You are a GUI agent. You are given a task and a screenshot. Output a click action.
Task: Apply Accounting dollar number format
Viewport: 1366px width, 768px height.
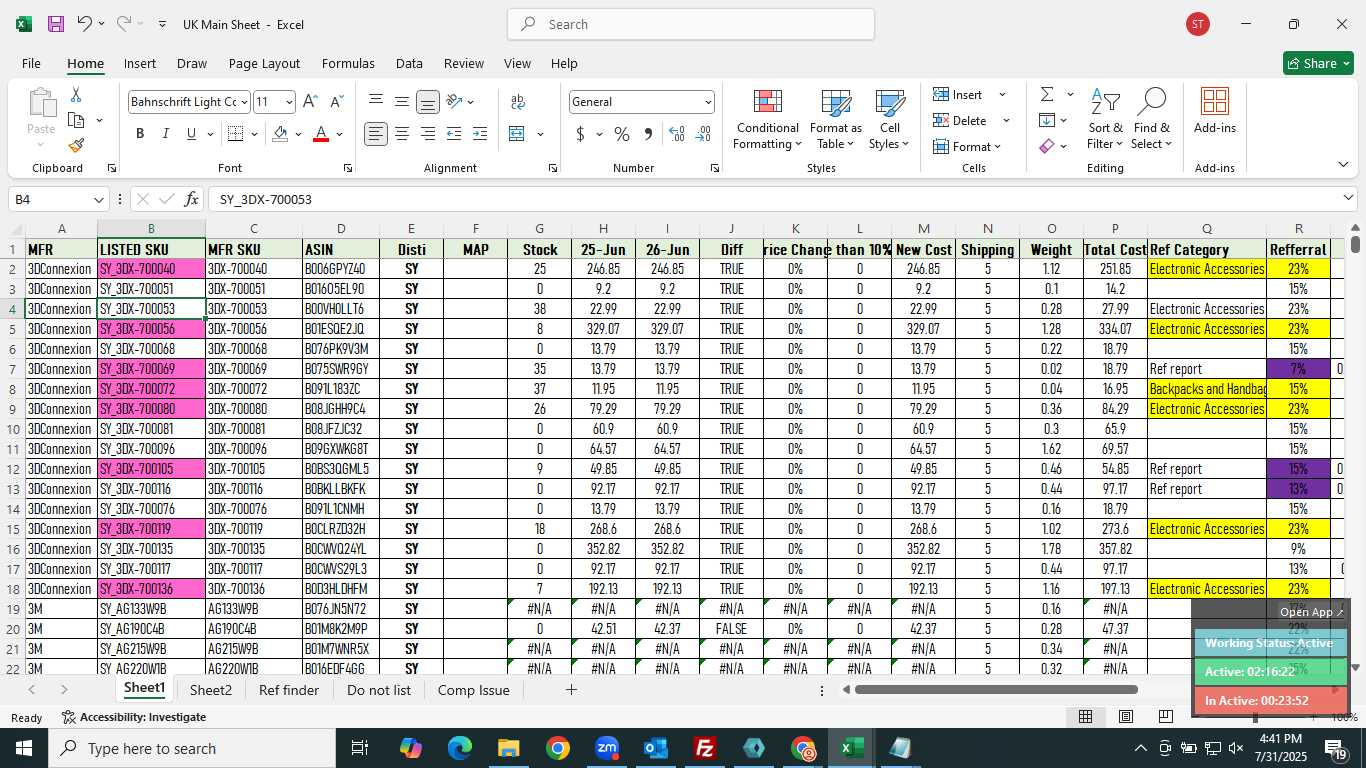(581, 134)
